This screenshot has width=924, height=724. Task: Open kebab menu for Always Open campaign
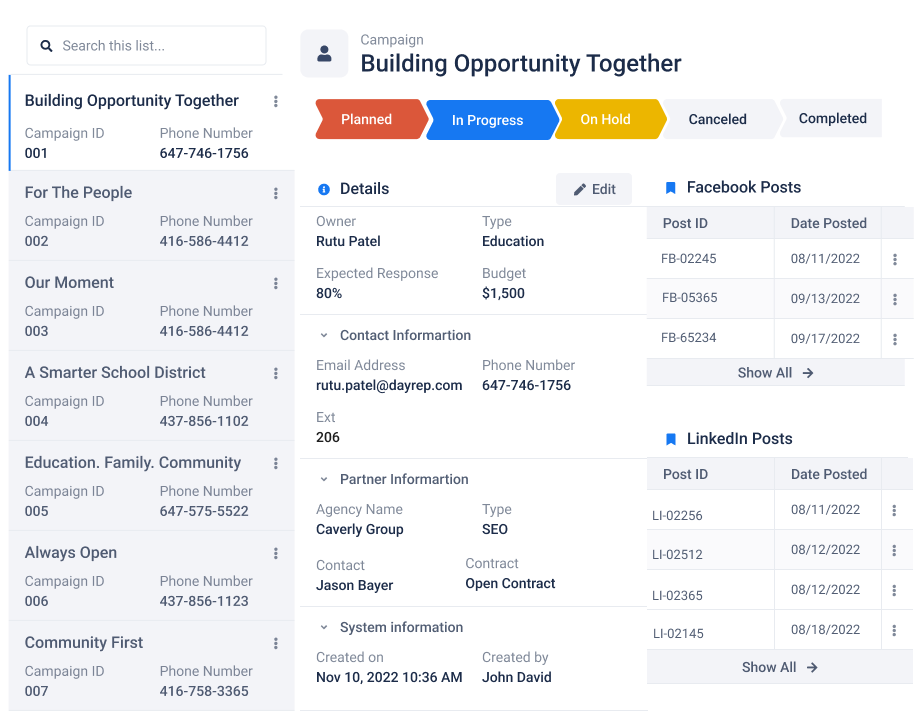click(x=275, y=553)
